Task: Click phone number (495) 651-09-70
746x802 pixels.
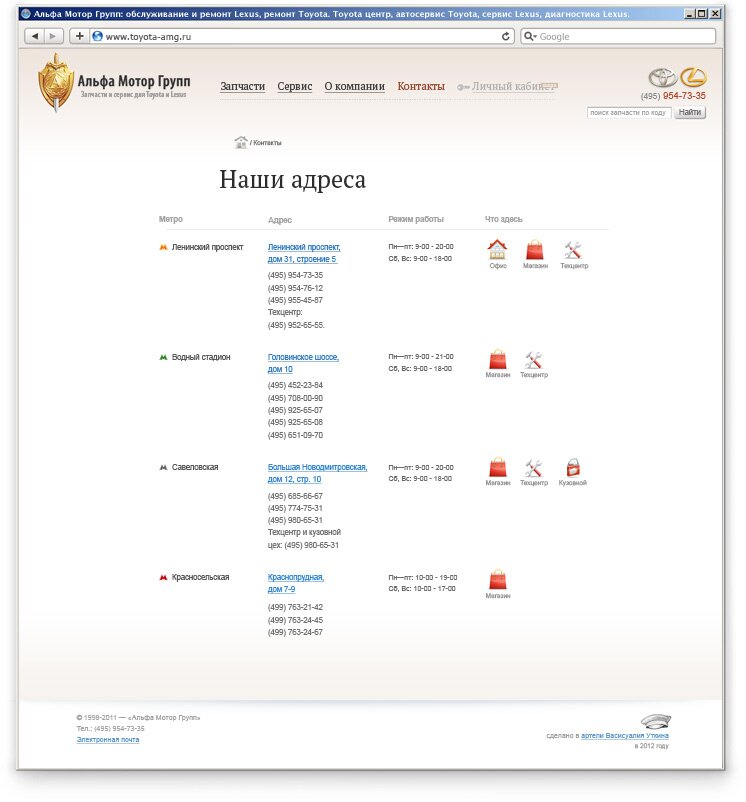Action: (295, 435)
